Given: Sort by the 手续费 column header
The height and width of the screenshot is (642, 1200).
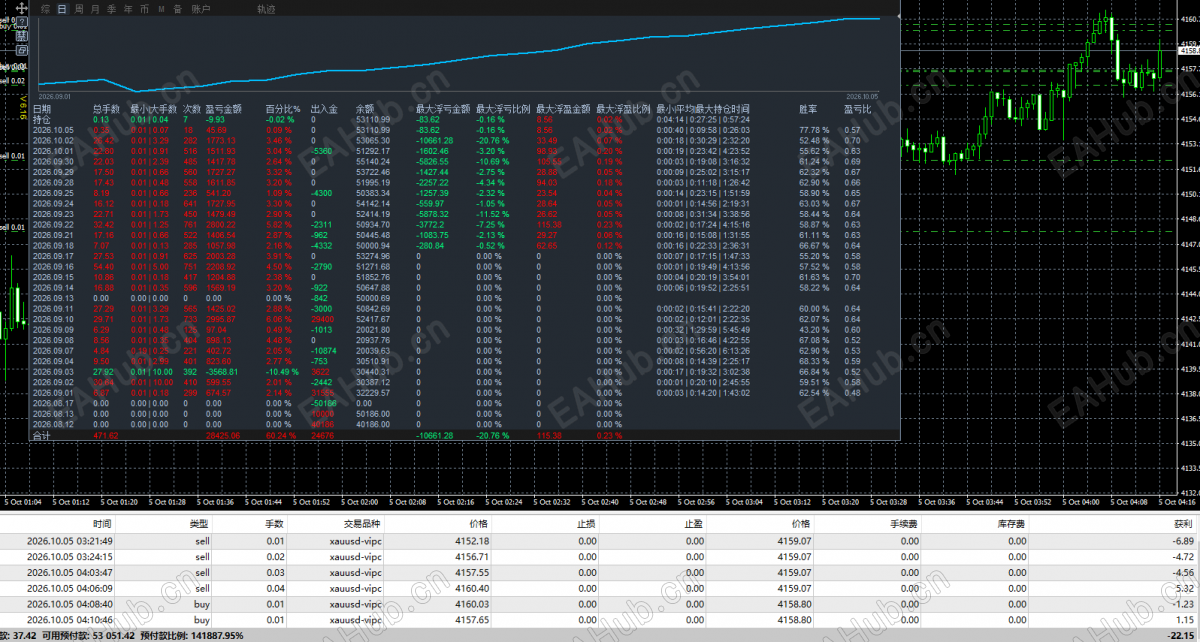Looking at the screenshot, I should (x=904, y=523).
